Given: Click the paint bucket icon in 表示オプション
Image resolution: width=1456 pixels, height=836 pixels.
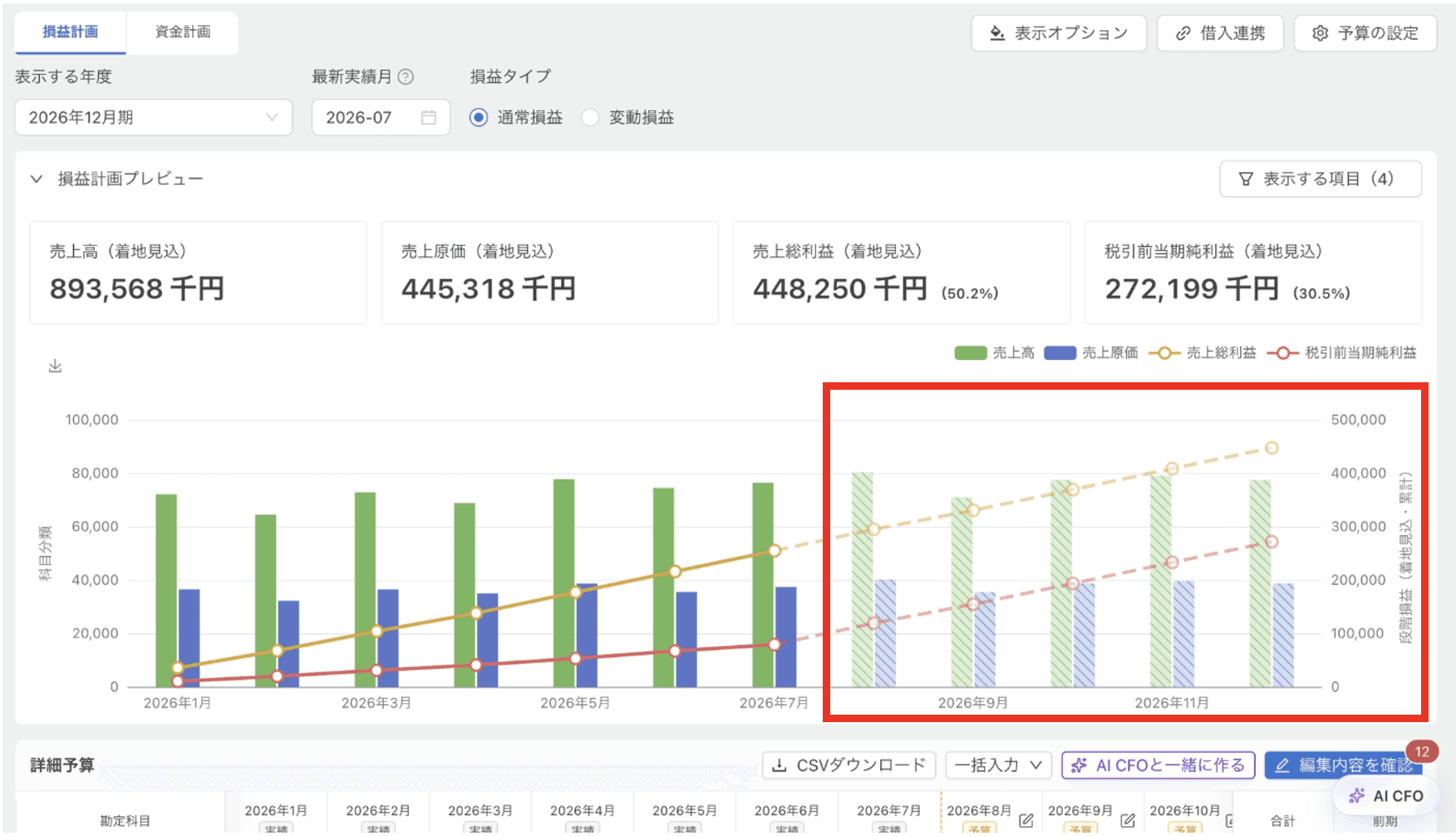Looking at the screenshot, I should click(x=997, y=33).
